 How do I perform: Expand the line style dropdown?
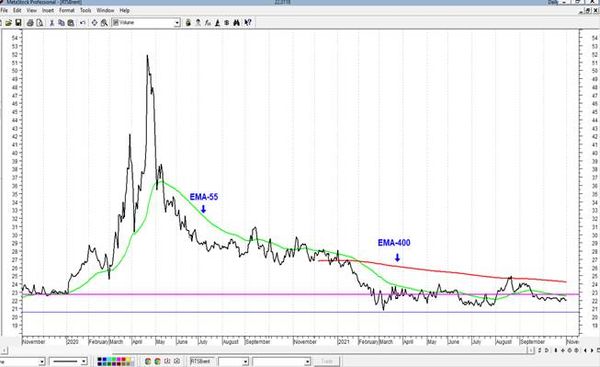coord(83,361)
